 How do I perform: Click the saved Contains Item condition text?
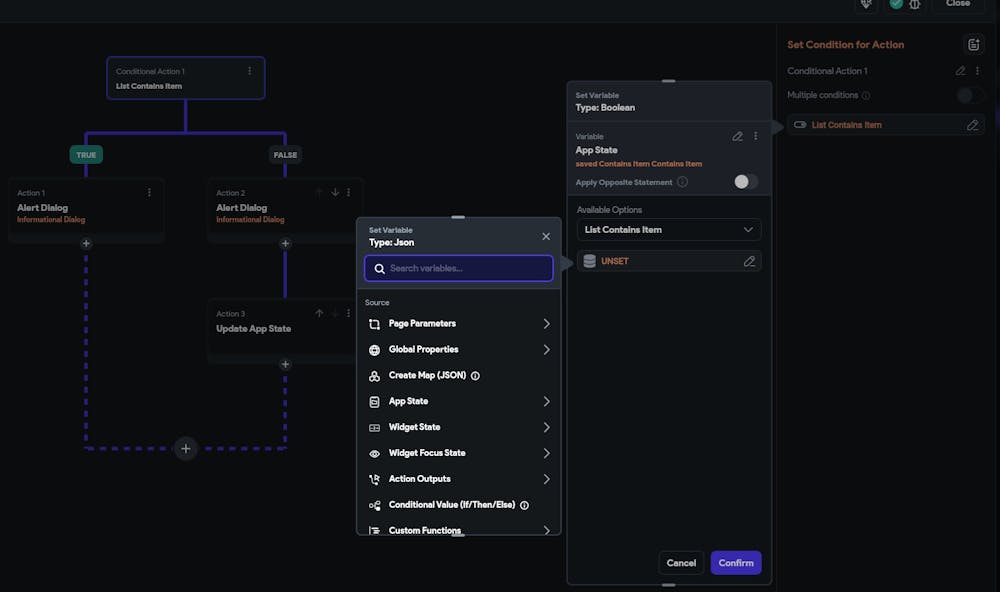point(638,164)
